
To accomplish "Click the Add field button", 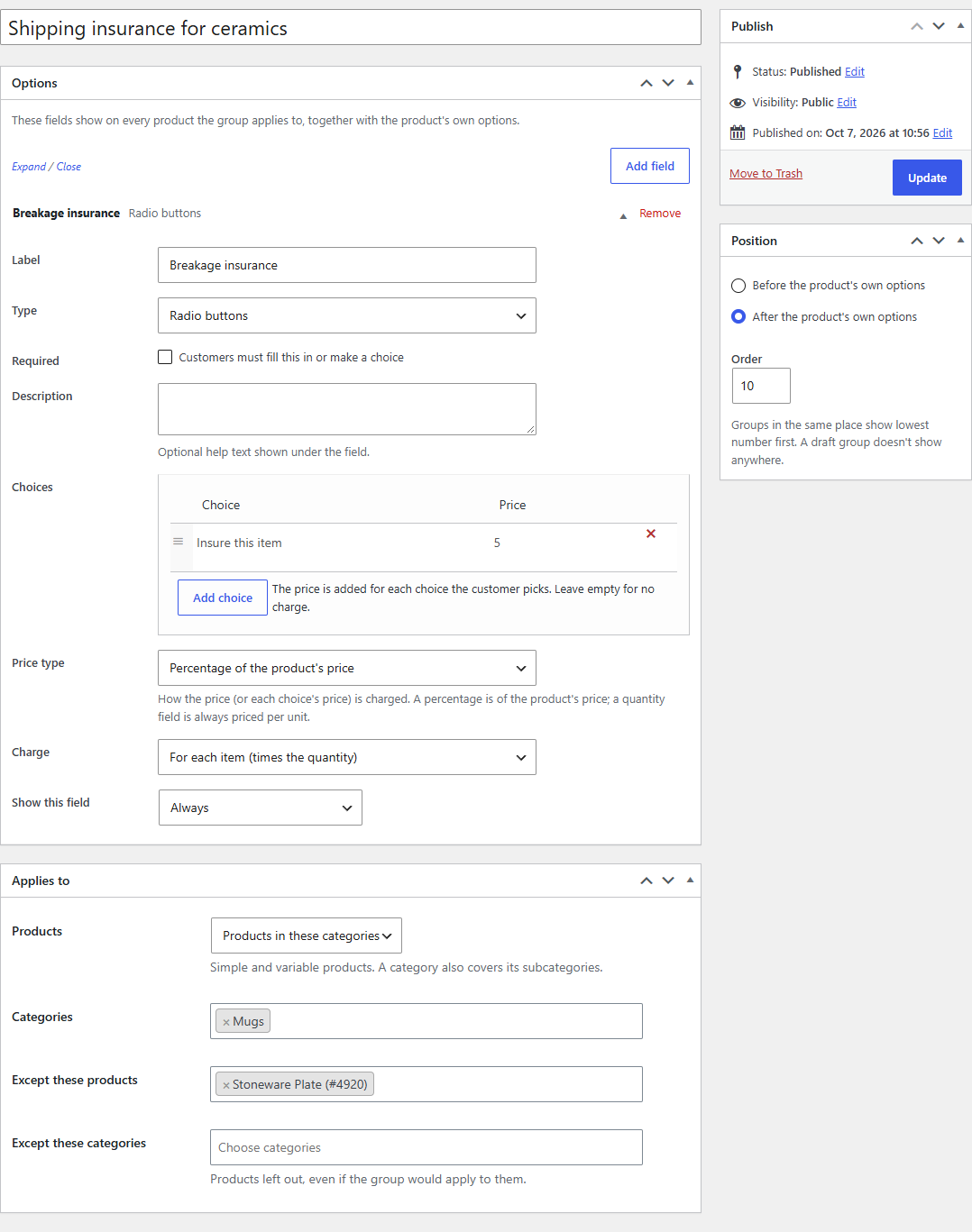I will (650, 166).
